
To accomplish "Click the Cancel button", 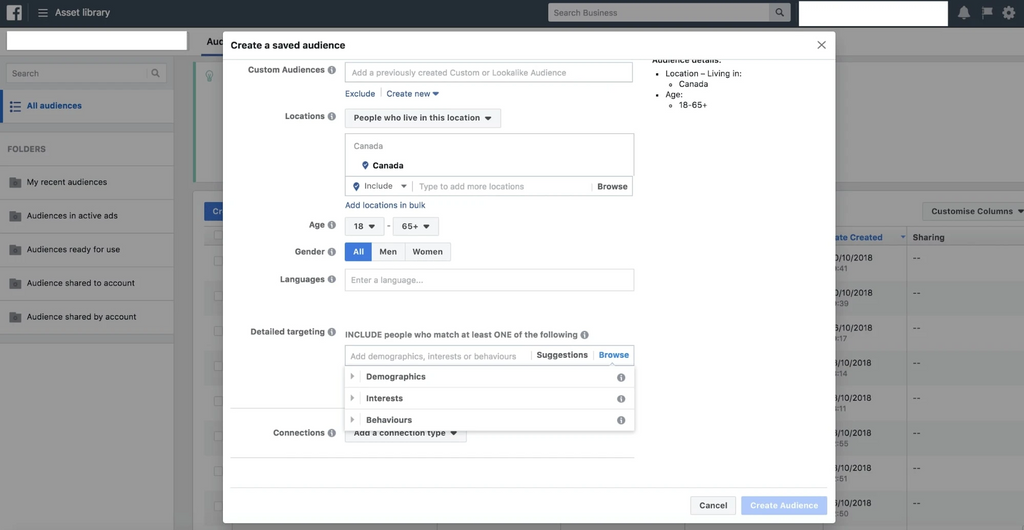I will (x=713, y=506).
